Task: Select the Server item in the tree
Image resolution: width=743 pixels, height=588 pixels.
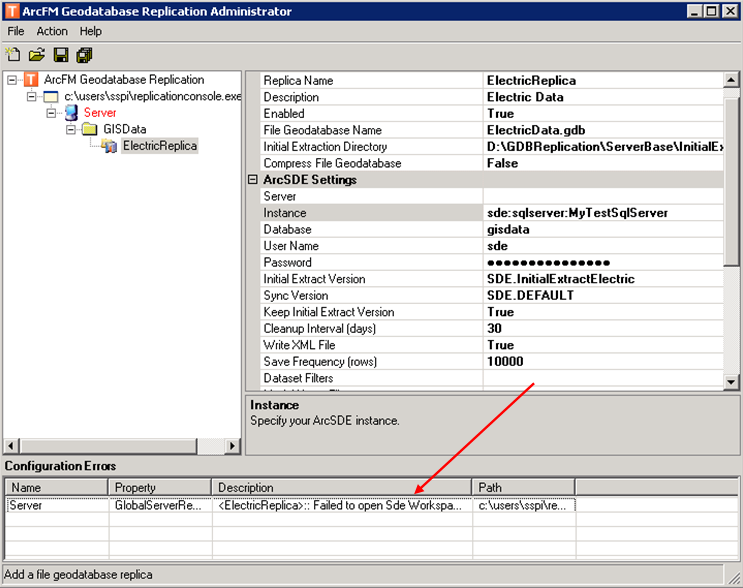Action: click(100, 113)
